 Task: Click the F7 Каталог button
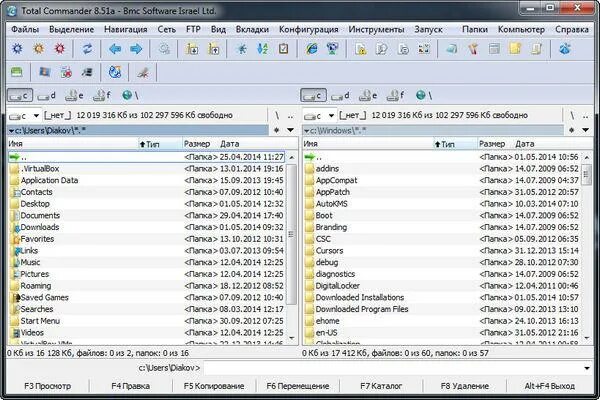(381, 386)
